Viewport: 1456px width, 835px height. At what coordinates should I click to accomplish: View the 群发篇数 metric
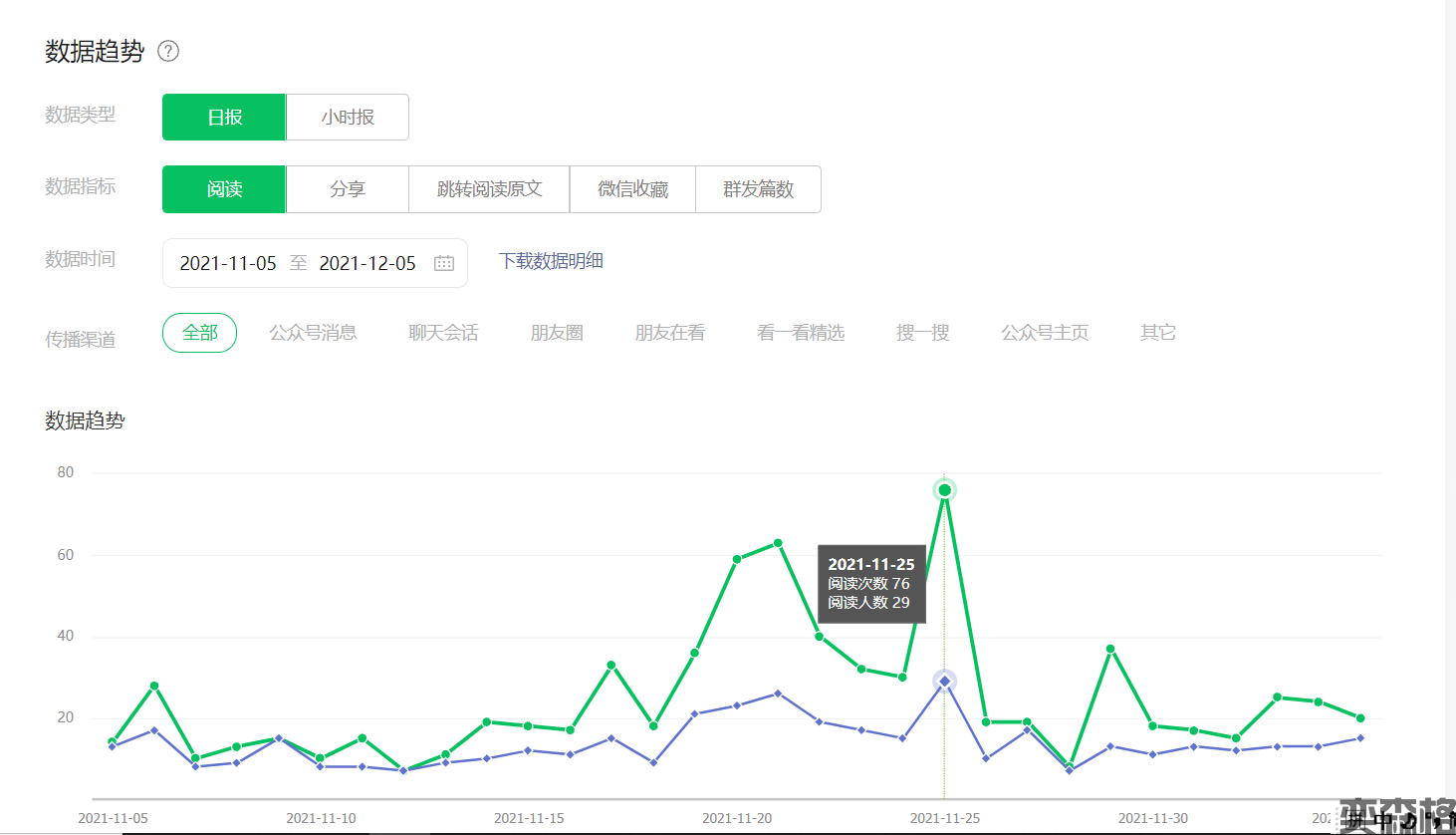tap(758, 189)
